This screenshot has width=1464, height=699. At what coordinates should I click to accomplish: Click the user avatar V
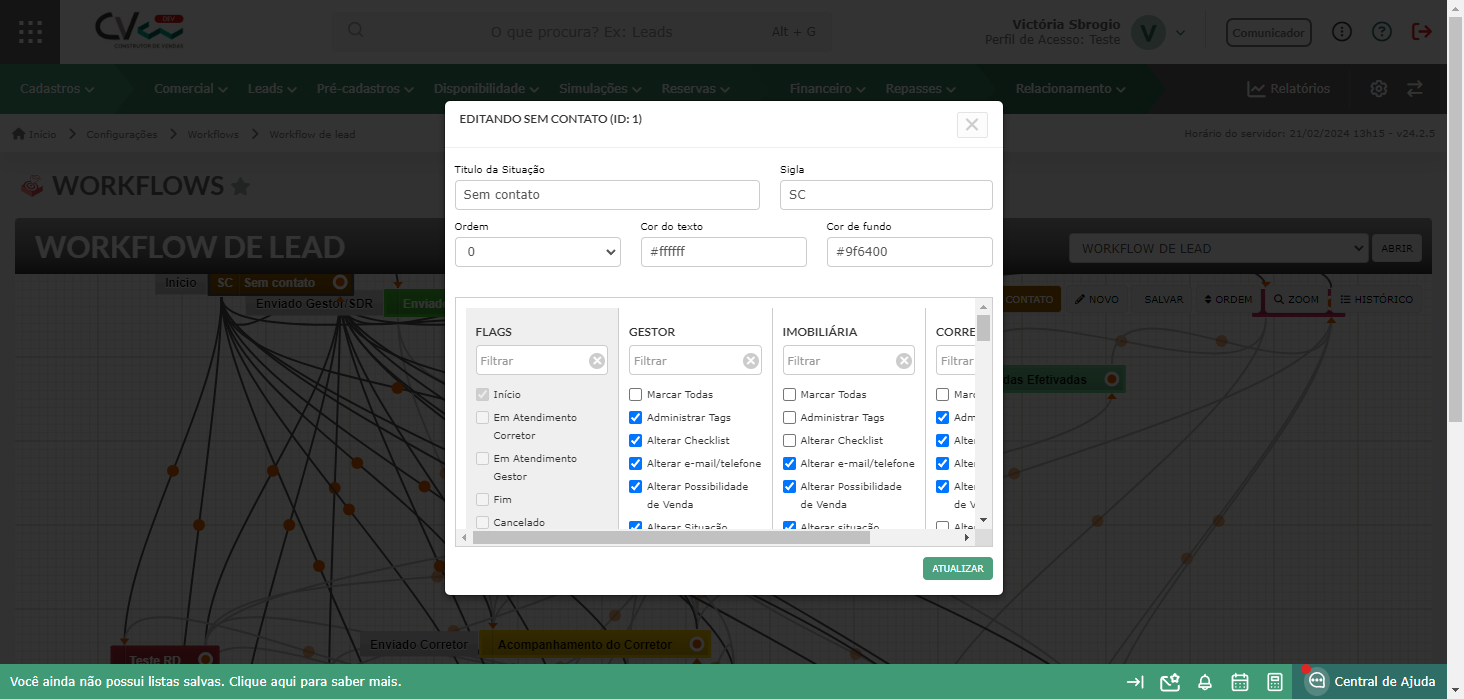tap(1148, 33)
